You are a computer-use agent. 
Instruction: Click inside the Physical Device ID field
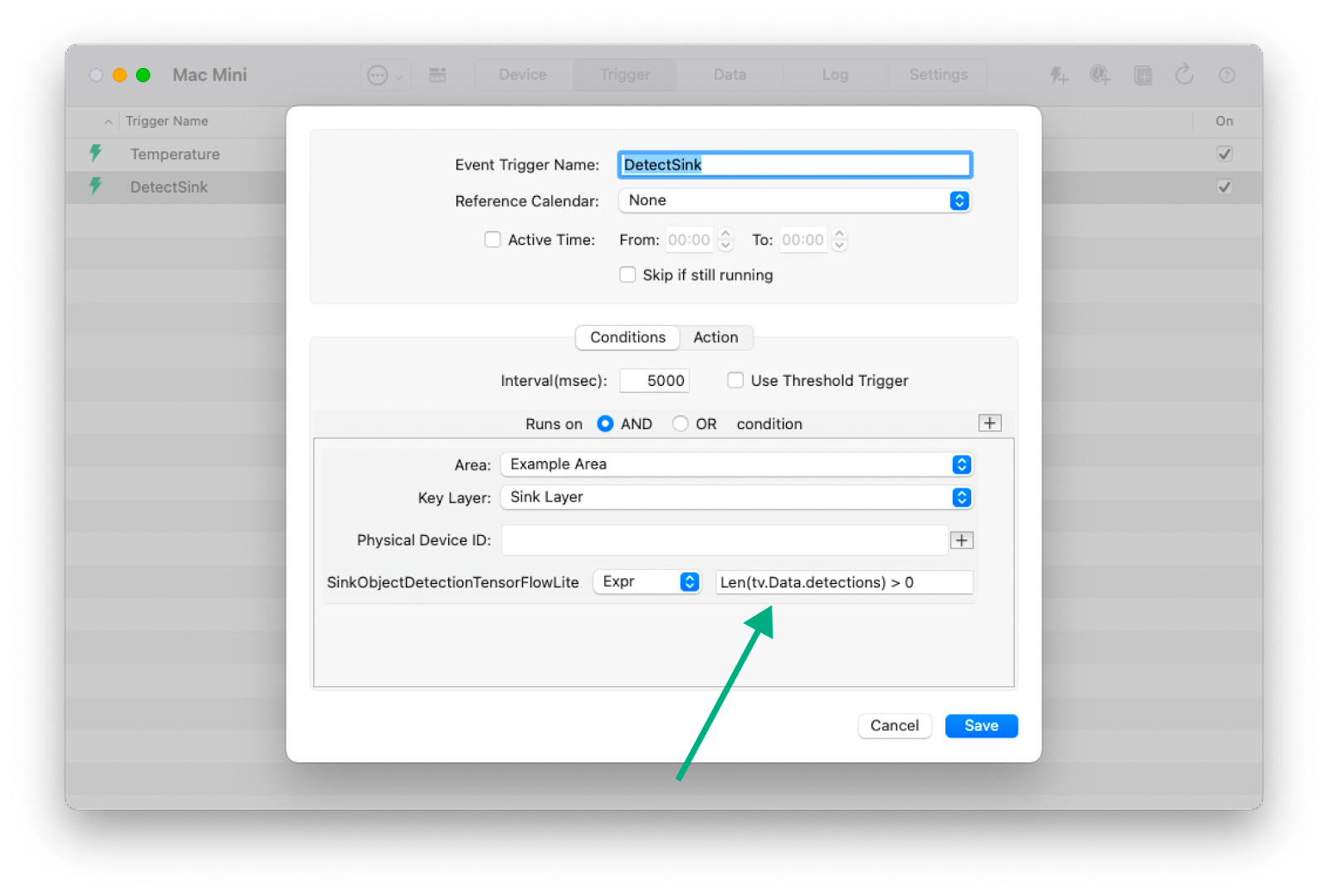coord(724,540)
